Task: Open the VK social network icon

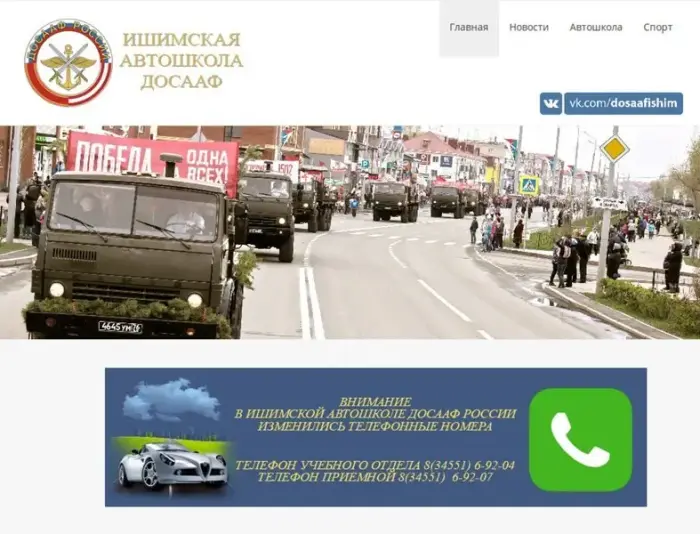Action: pyautogui.click(x=551, y=103)
